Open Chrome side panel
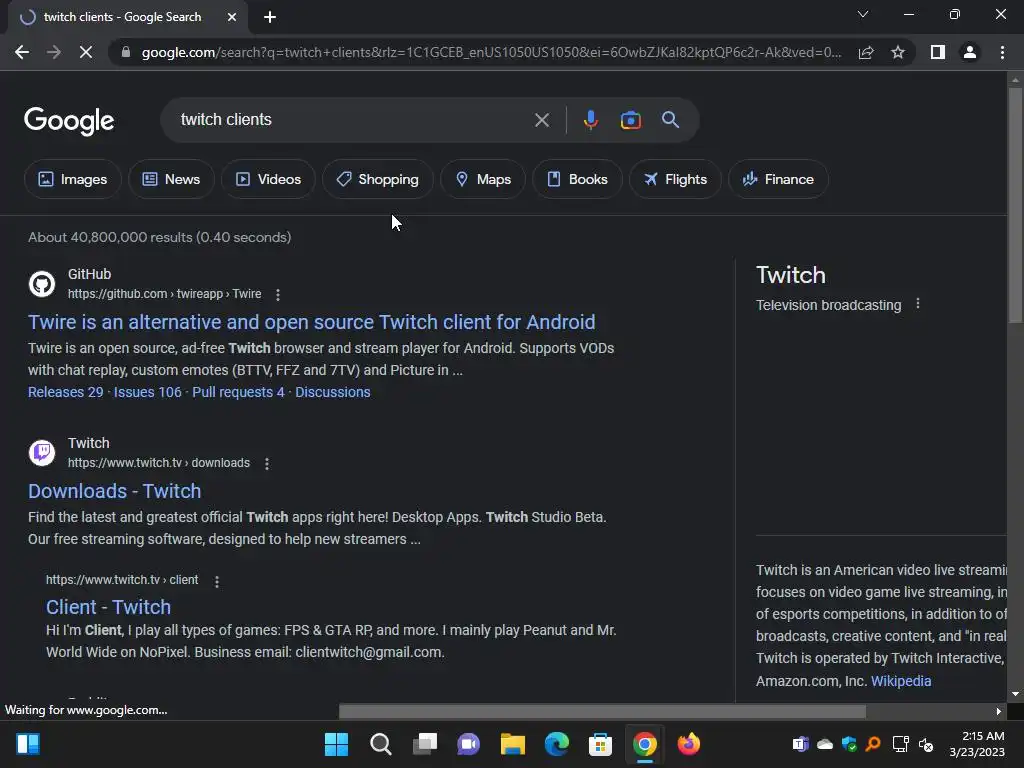Screen dimensions: 1024x768 938,52
